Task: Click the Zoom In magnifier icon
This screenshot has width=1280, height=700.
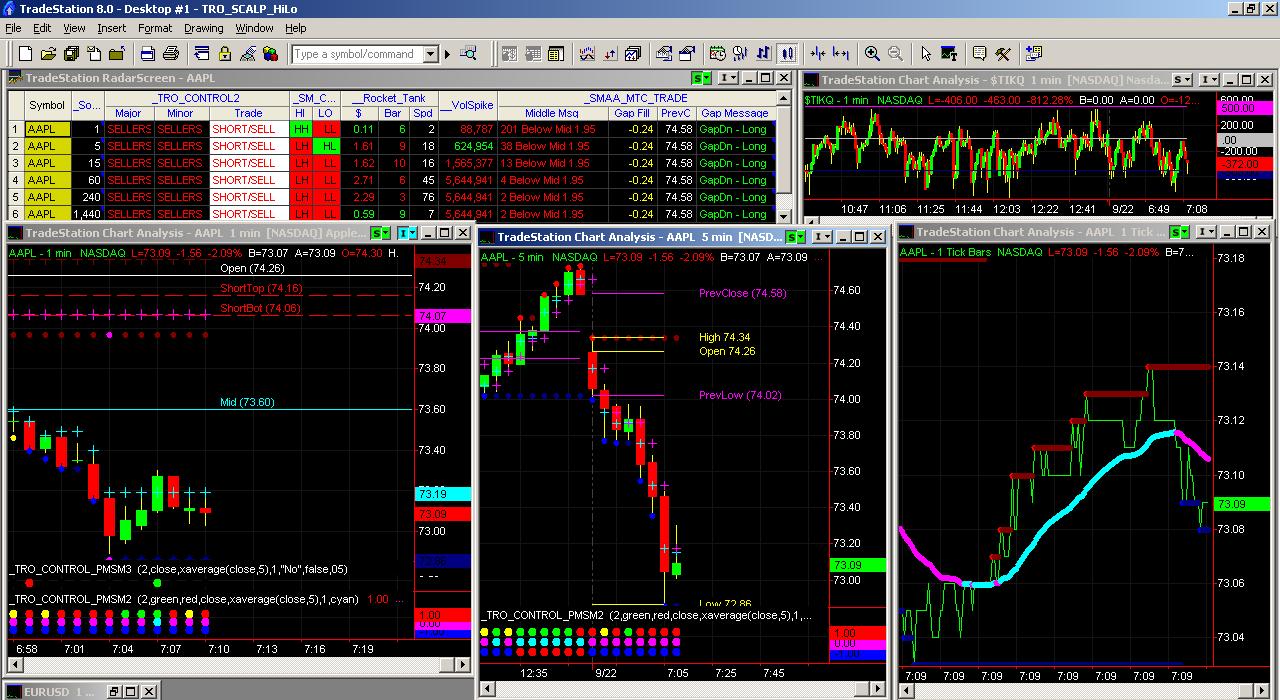Action: [x=872, y=54]
